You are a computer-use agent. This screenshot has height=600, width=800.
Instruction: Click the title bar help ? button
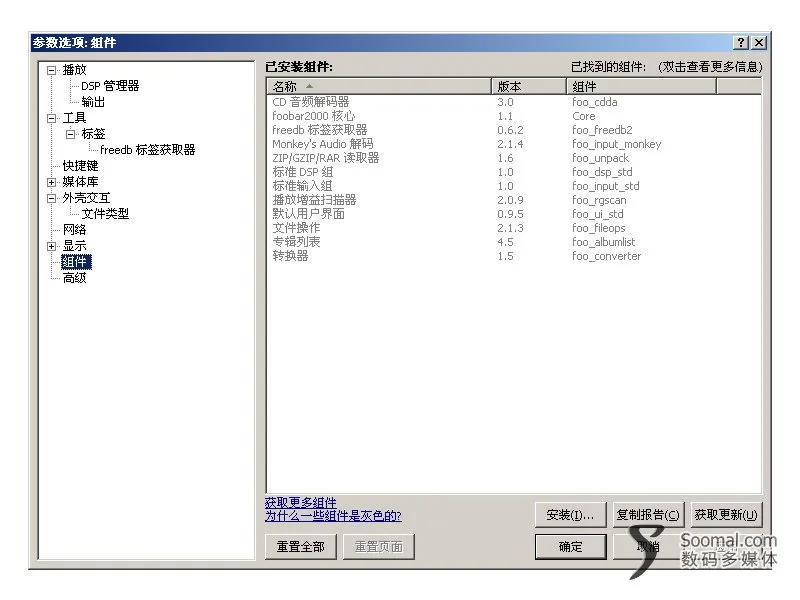[741, 43]
